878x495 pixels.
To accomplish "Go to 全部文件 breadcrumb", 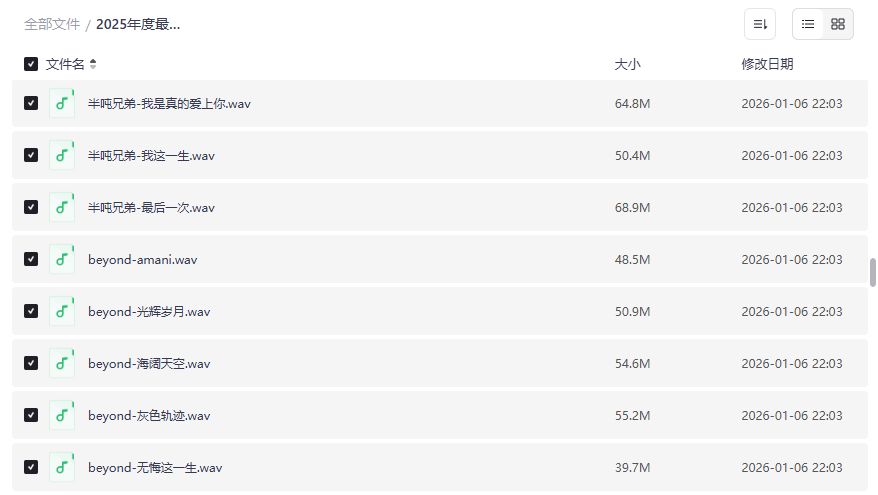I will click(52, 24).
